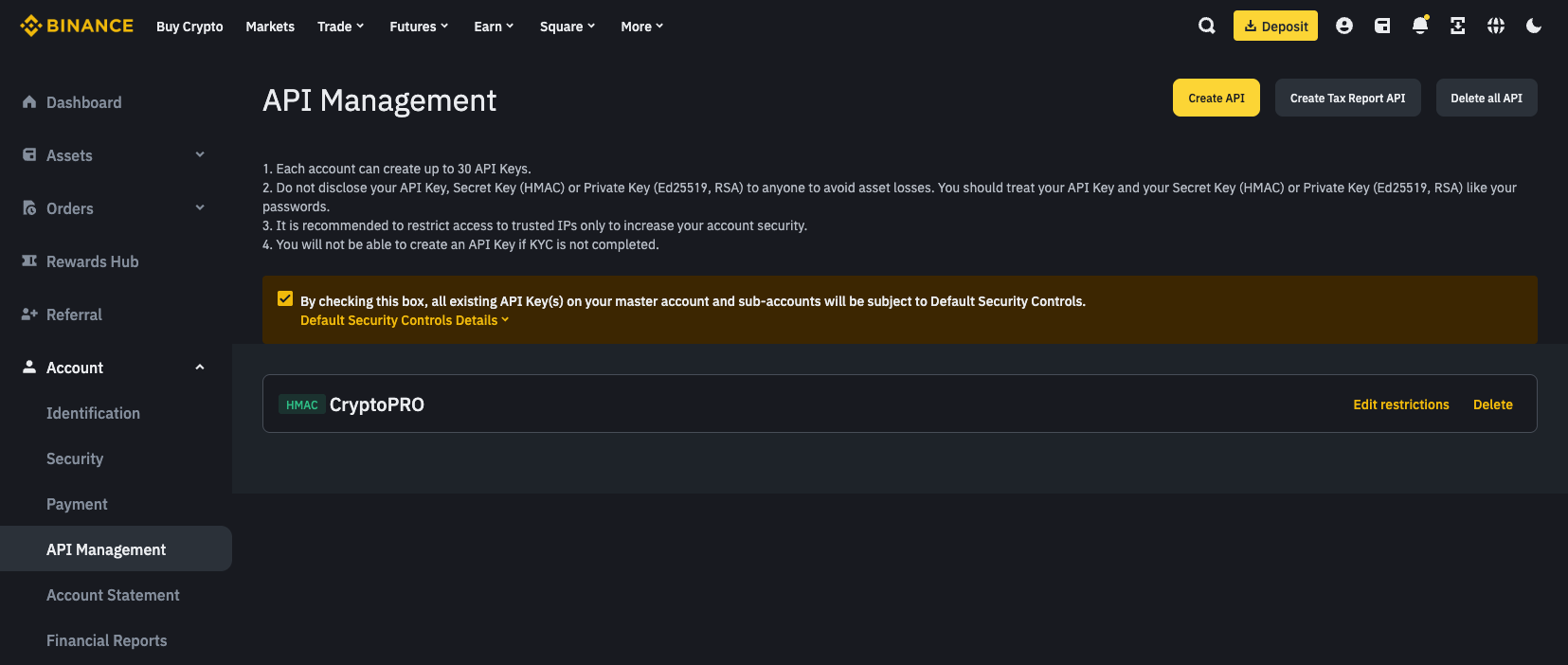
Task: Select Security in the sidebar
Action: 75,458
